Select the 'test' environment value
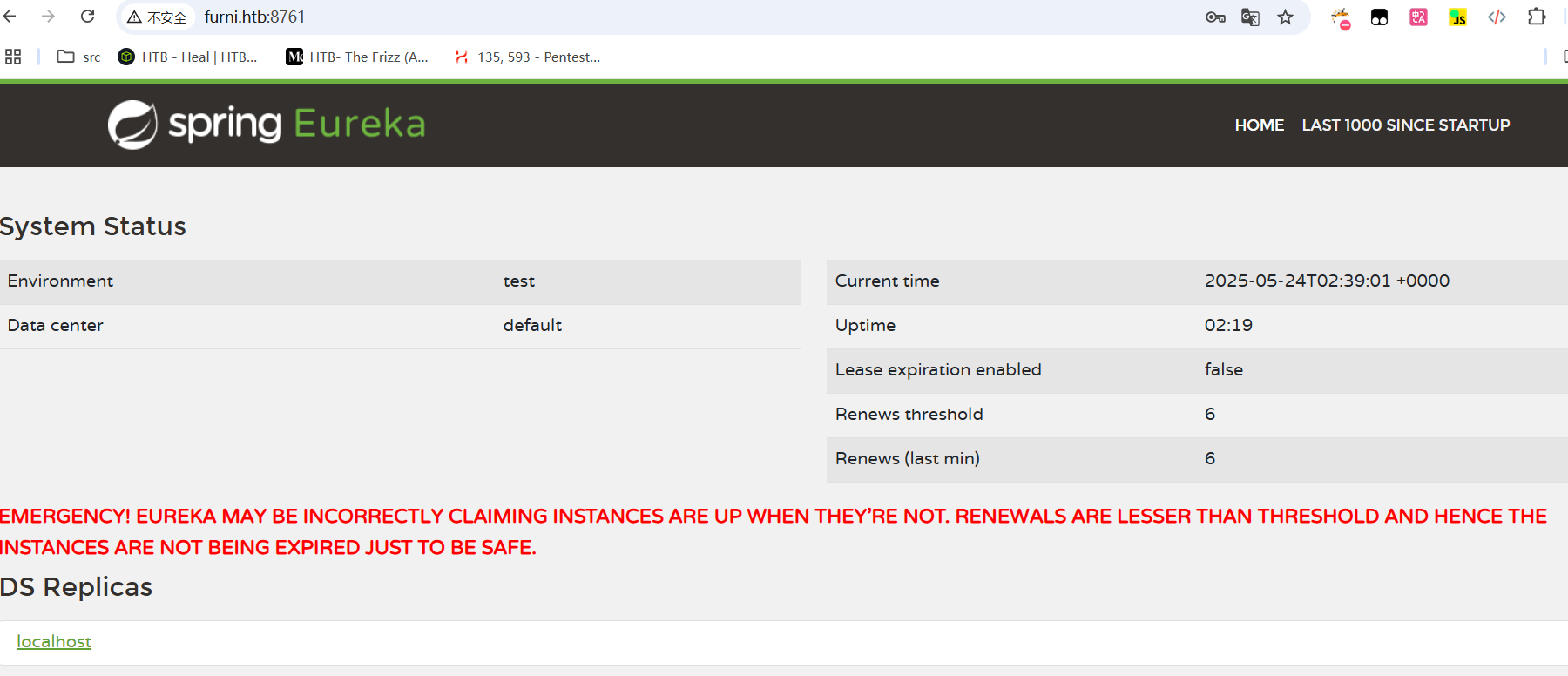Image resolution: width=1568 pixels, height=676 pixels. click(519, 281)
